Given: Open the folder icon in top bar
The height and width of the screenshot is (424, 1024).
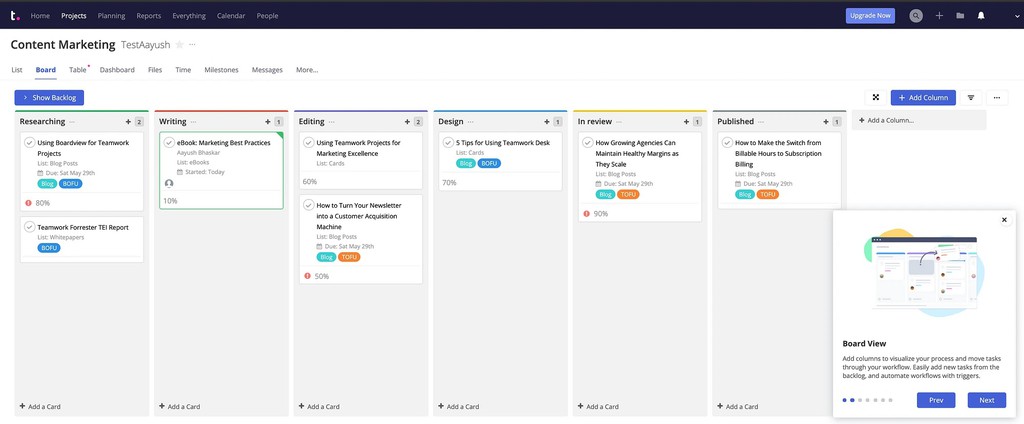Looking at the screenshot, I should [x=960, y=16].
